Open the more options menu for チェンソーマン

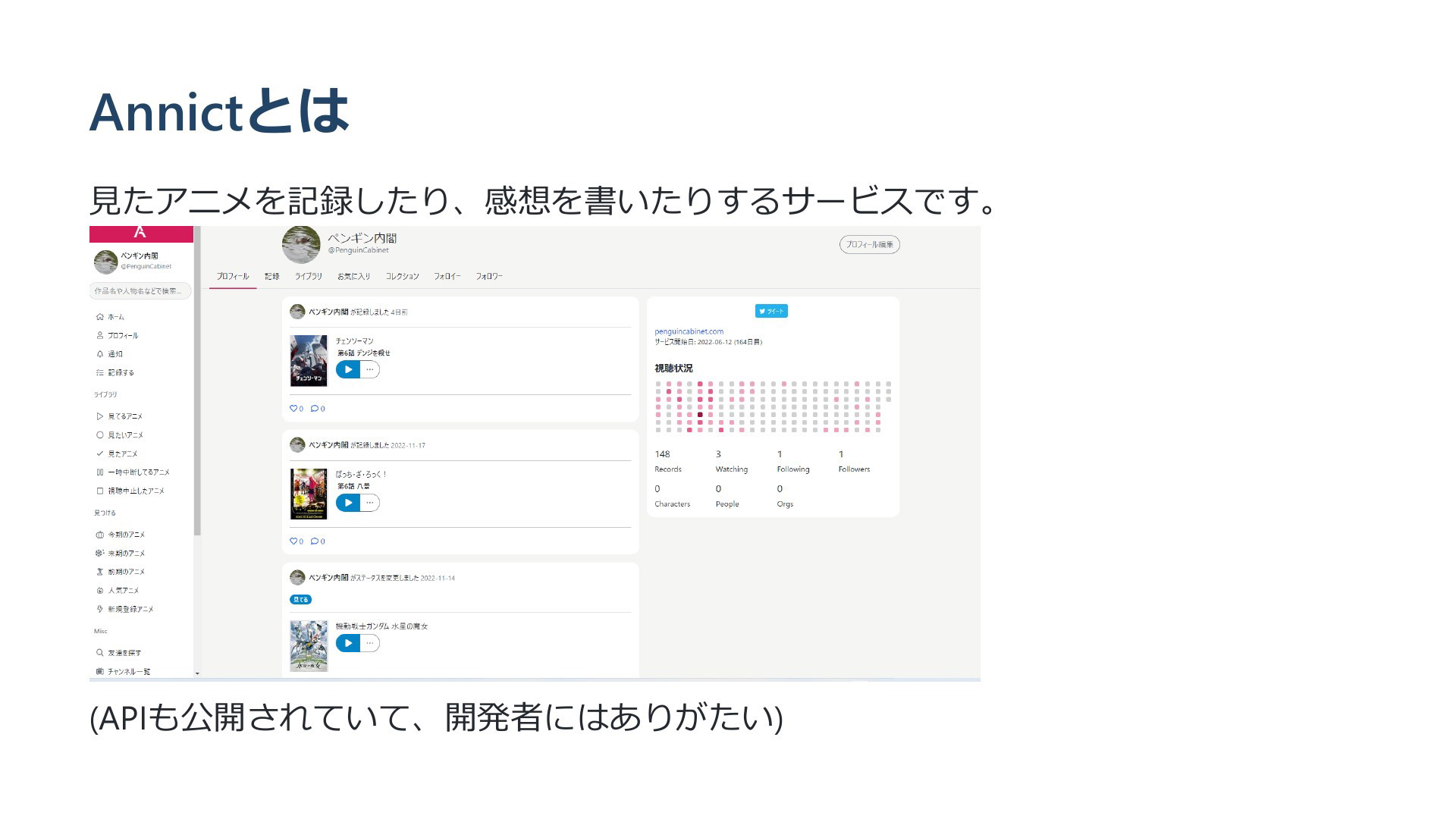(x=369, y=369)
